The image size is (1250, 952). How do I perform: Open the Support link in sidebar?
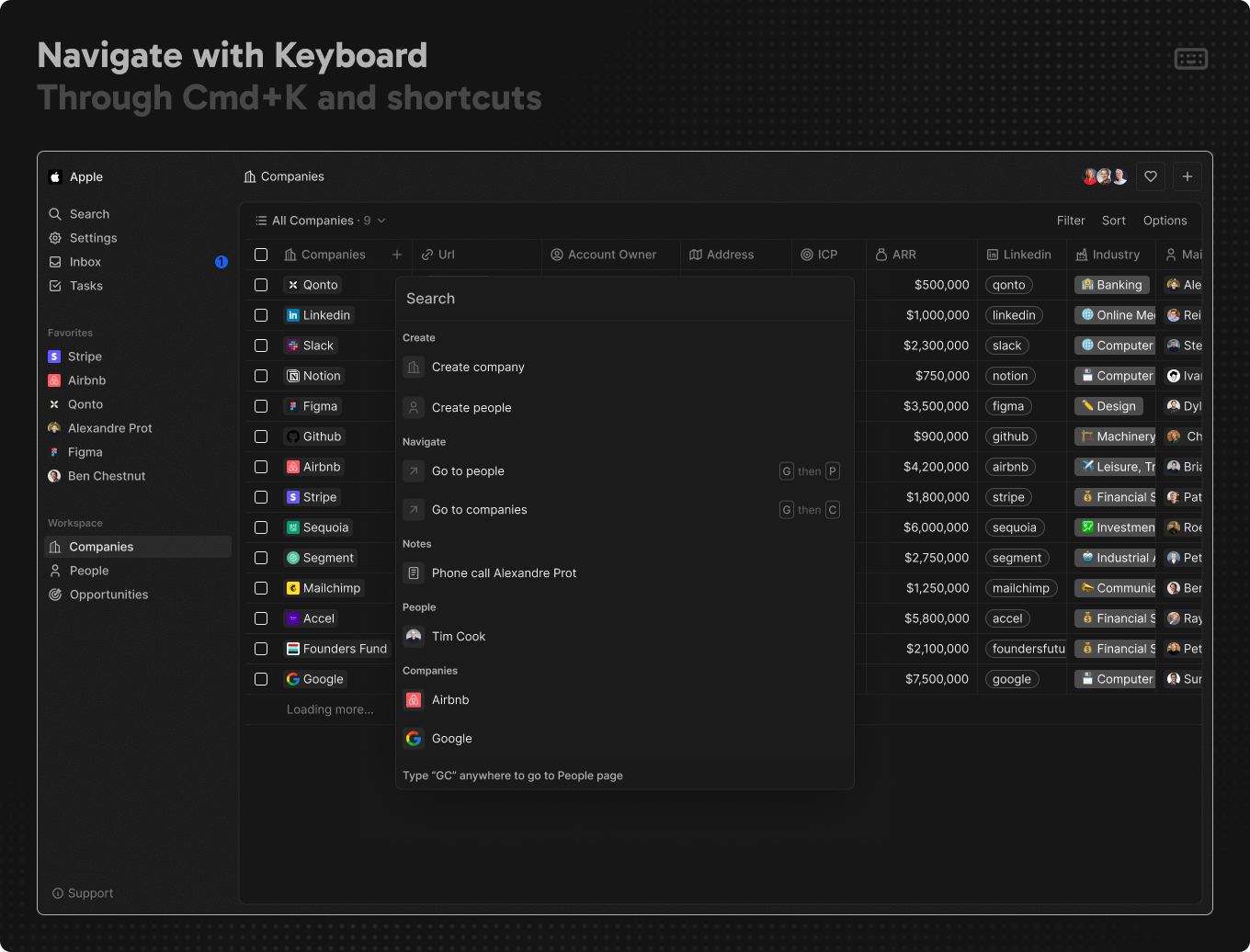click(84, 893)
